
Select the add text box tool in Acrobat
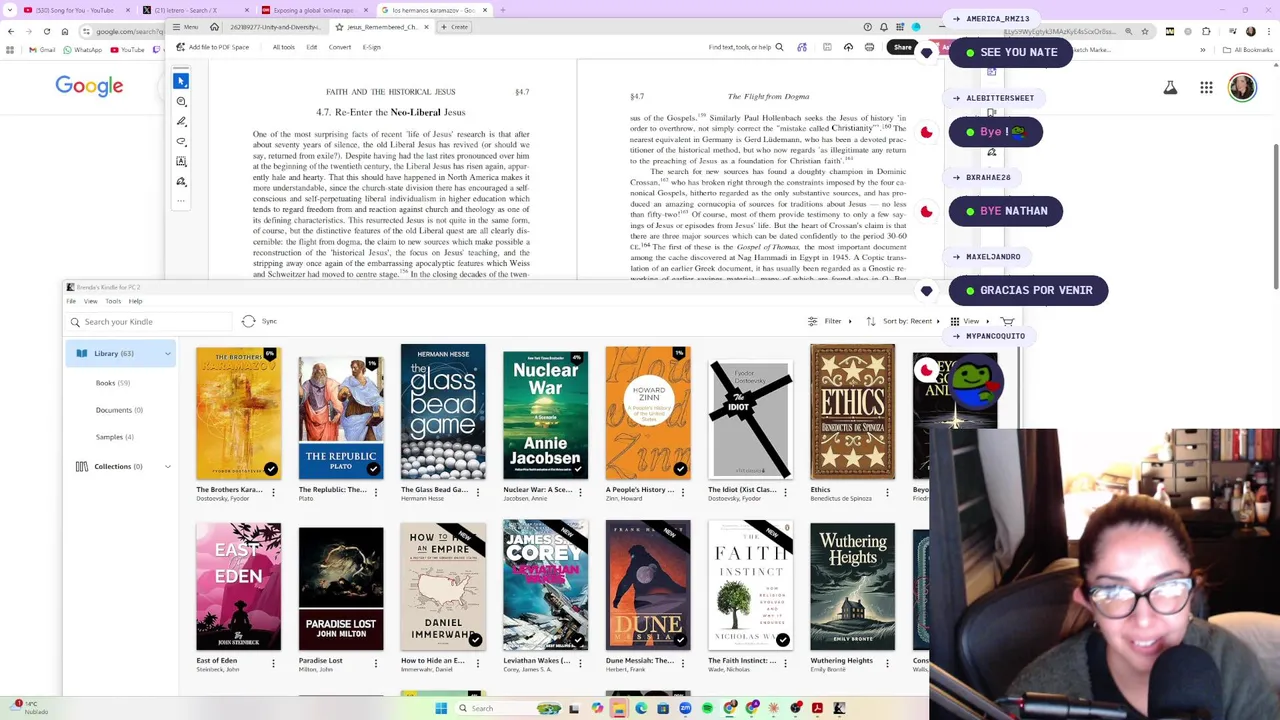[x=181, y=161]
